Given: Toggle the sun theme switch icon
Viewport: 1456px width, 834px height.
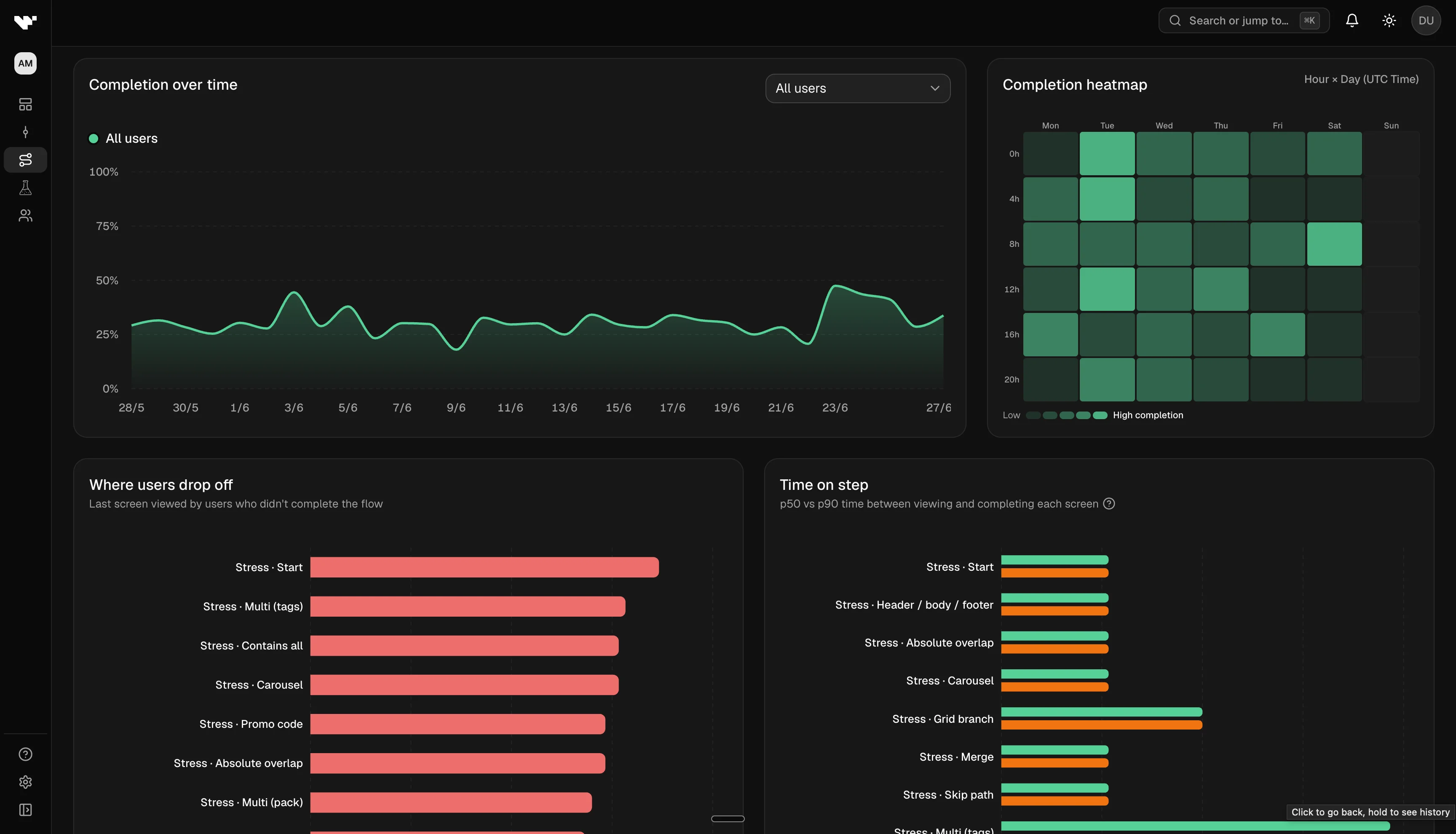Looking at the screenshot, I should click(x=1389, y=21).
